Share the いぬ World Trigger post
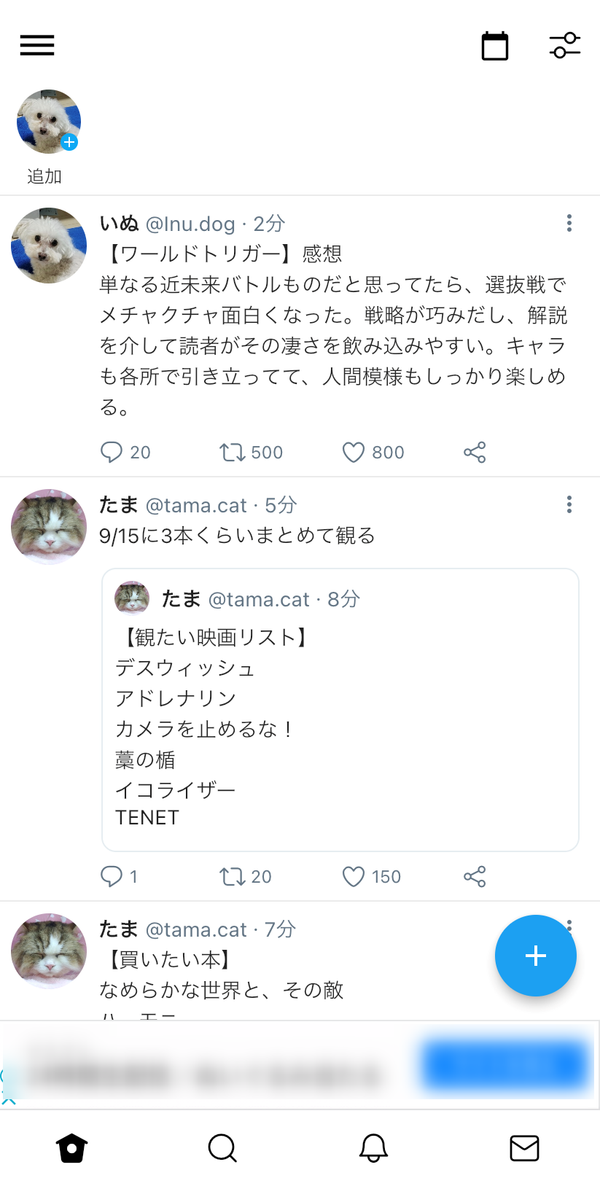Screen dimensions: 600x1199 click(475, 453)
